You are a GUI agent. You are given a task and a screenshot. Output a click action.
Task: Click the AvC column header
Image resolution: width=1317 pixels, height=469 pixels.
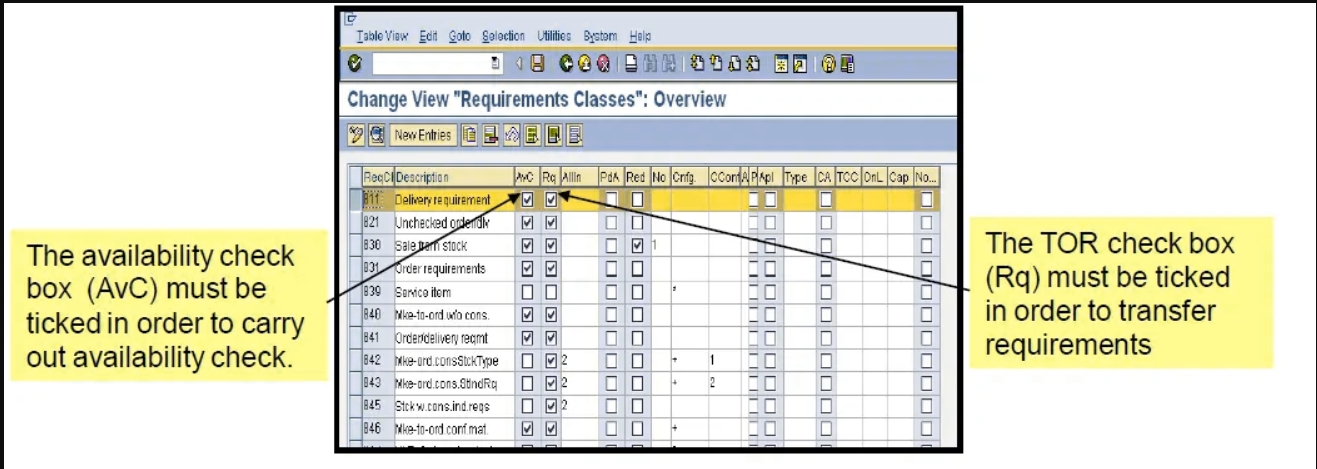tap(527, 177)
